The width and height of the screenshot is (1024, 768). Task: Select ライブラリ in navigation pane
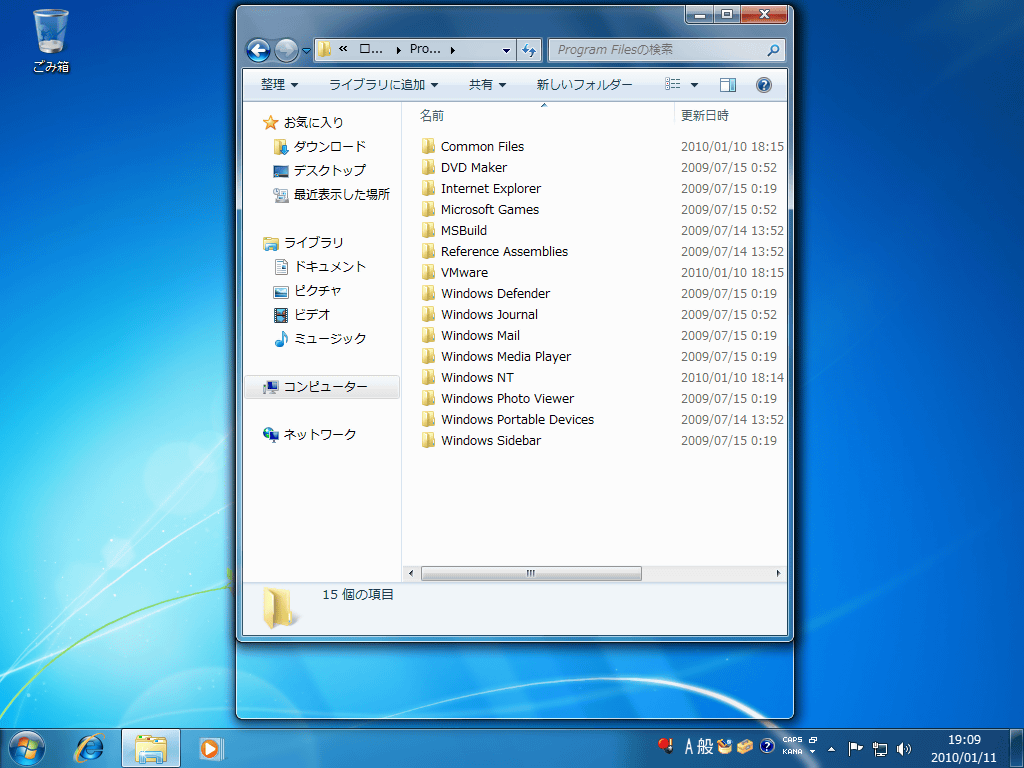tap(303, 243)
